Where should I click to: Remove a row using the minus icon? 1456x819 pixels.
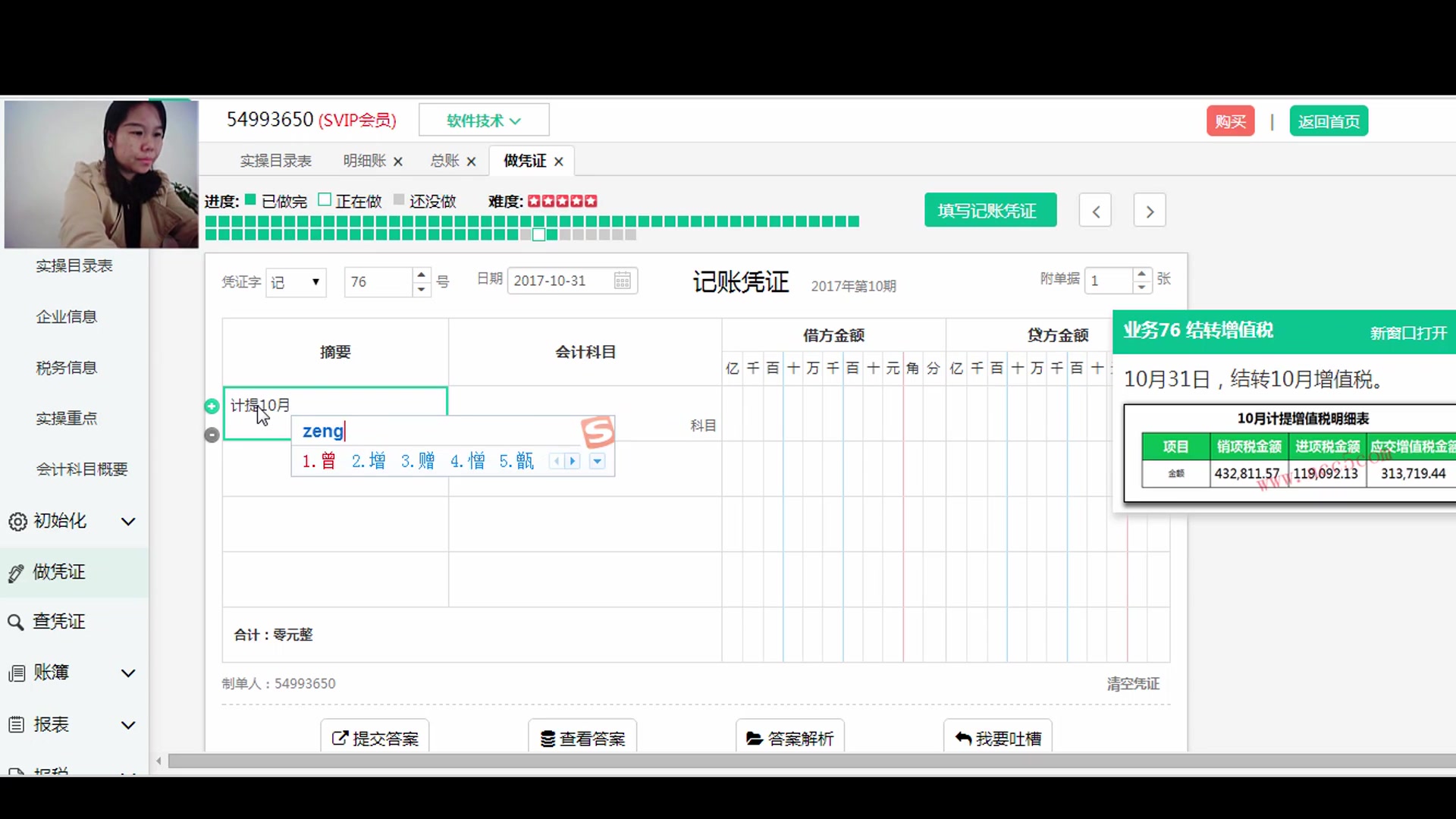(212, 435)
